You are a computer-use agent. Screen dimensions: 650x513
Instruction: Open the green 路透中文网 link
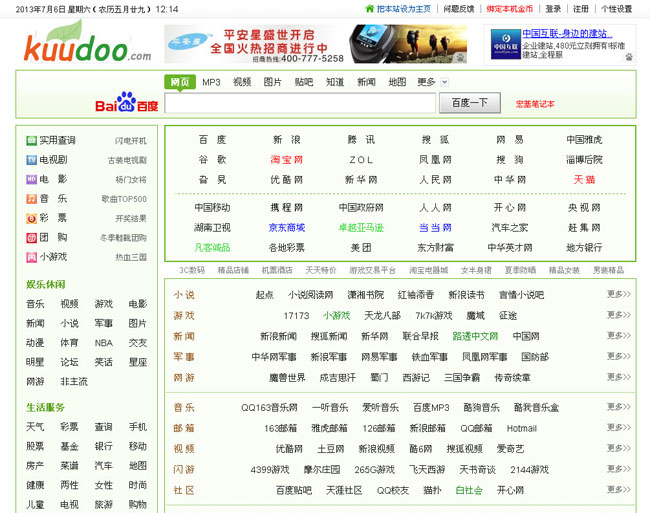(475, 336)
